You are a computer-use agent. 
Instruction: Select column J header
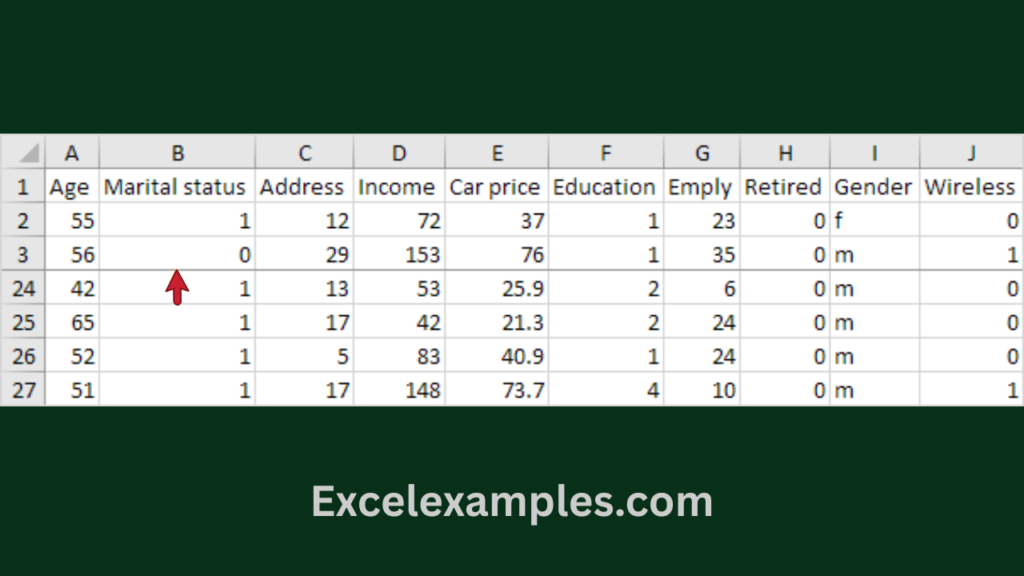[971, 153]
